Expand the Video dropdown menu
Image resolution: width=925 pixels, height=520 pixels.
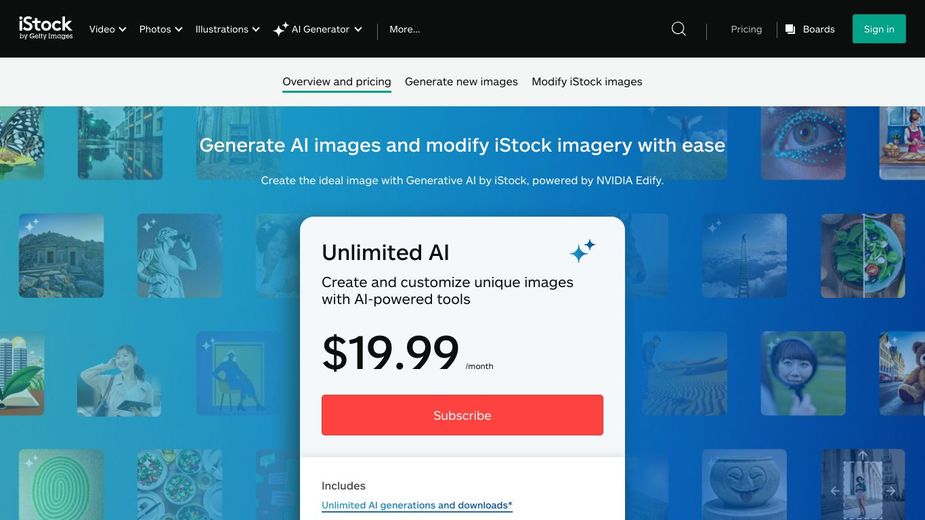pos(107,29)
